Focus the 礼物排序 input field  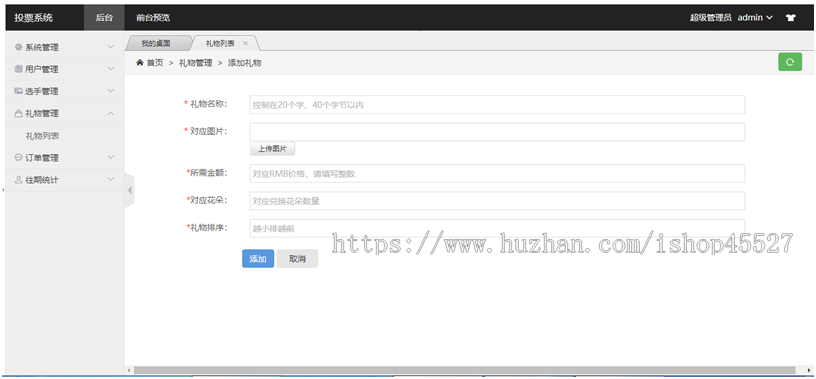click(497, 228)
